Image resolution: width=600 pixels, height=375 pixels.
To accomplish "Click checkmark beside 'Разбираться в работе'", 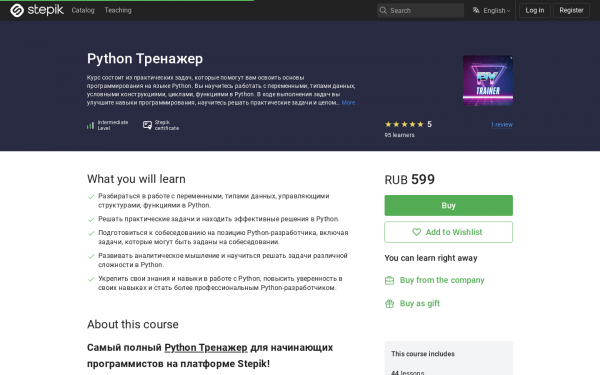I will pyautogui.click(x=91, y=197).
